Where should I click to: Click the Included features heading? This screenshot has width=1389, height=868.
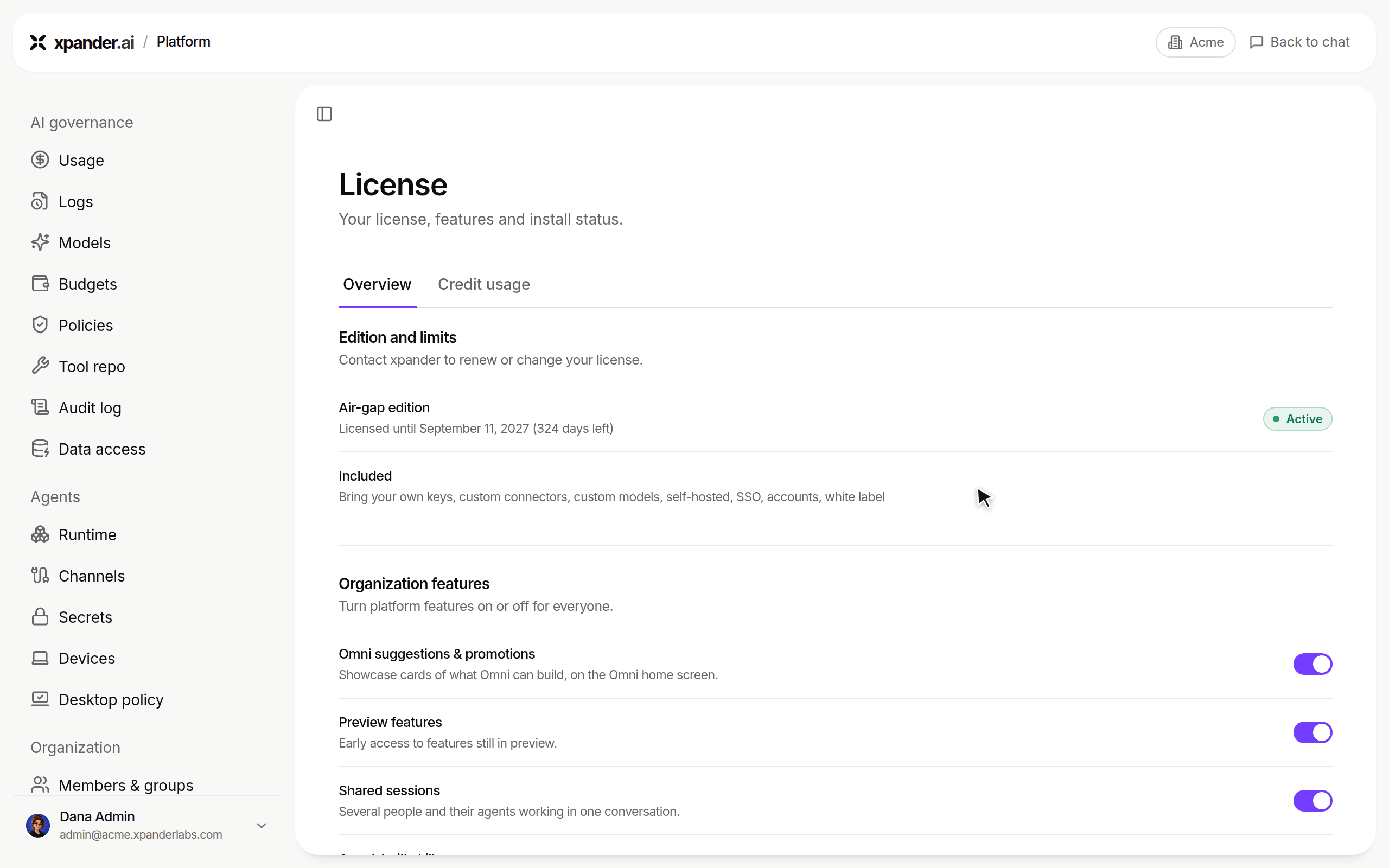click(x=365, y=476)
